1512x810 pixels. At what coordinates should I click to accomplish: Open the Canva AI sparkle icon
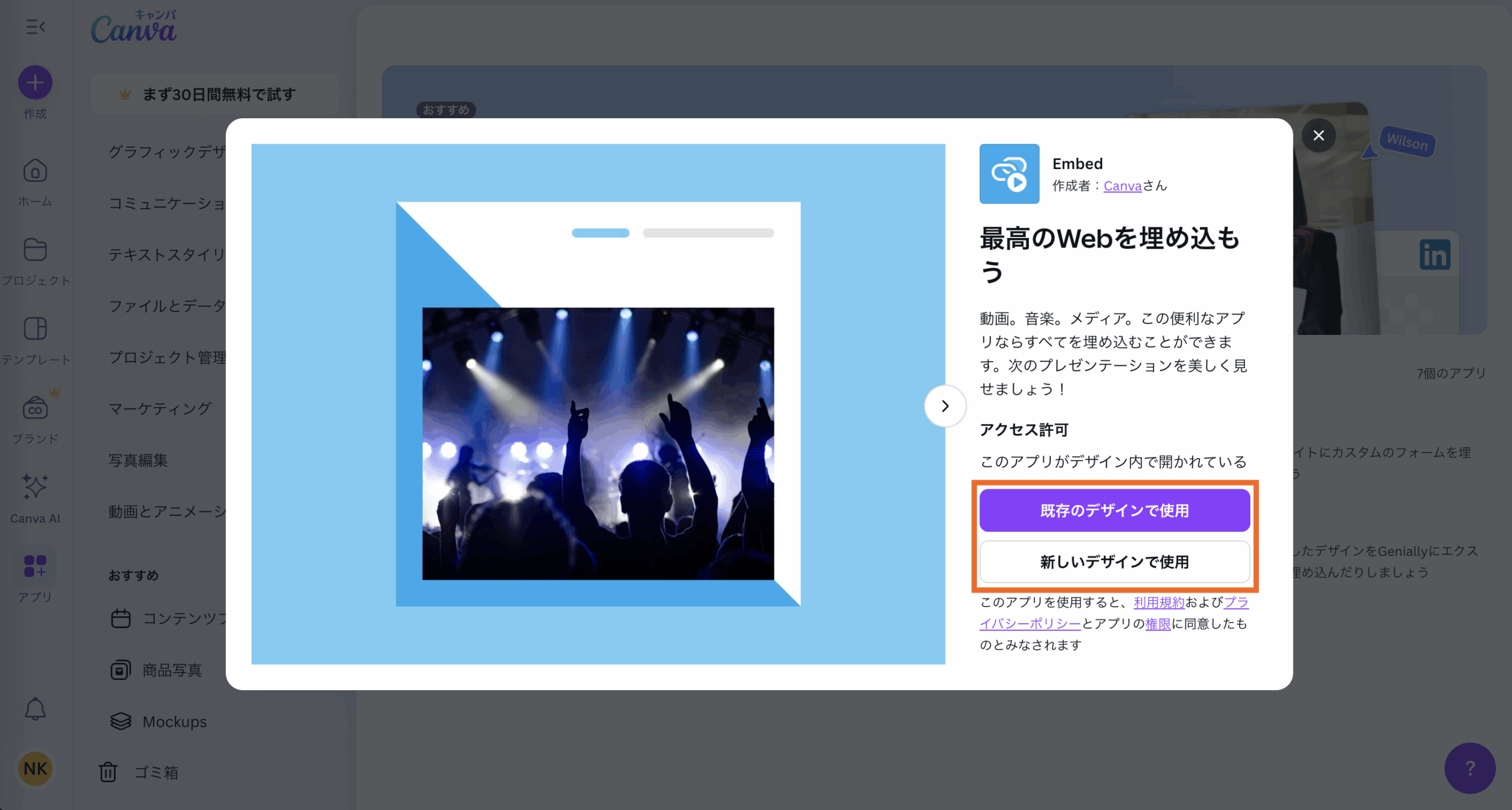coord(35,487)
